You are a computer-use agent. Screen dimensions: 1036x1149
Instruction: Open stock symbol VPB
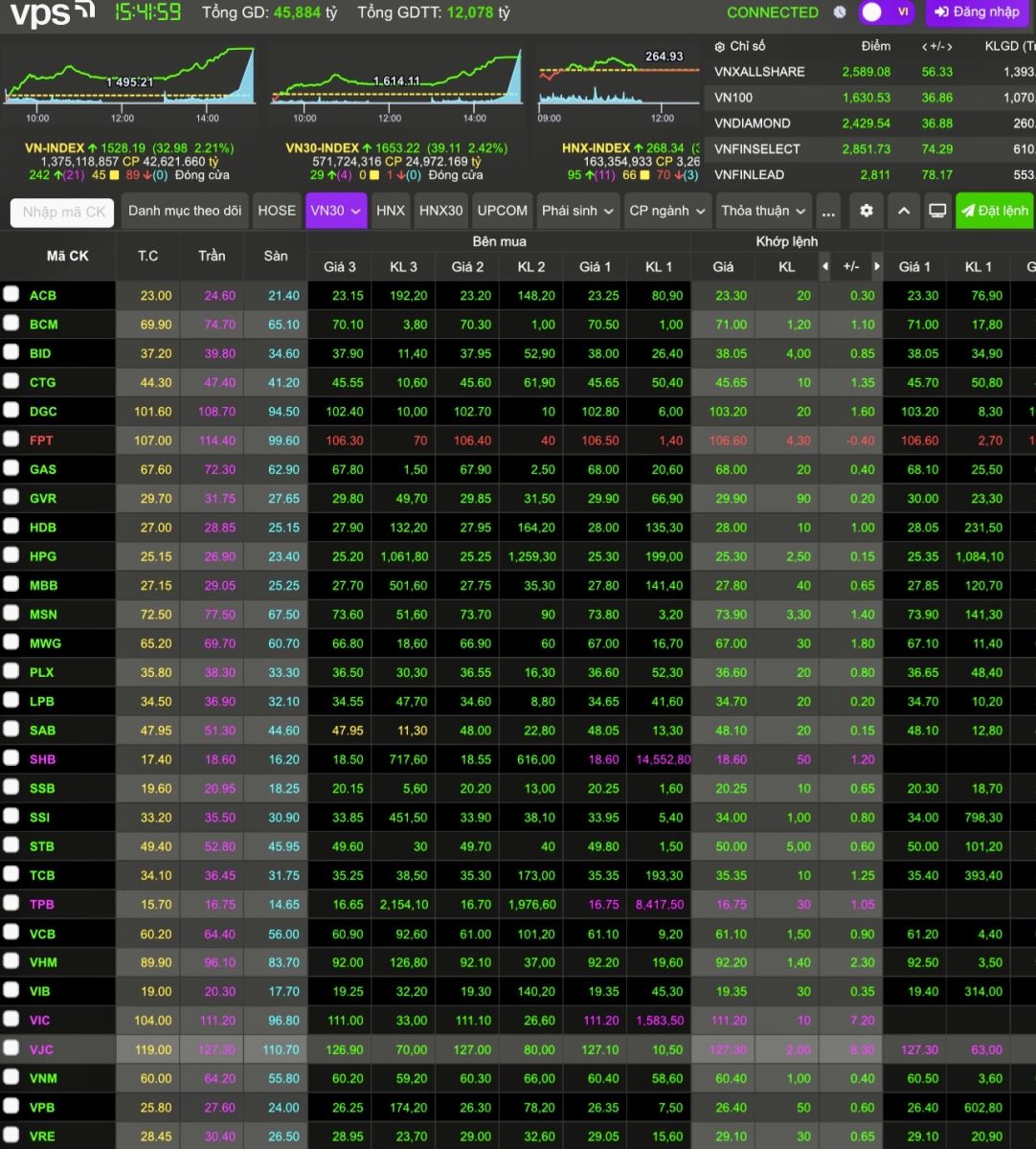pos(42,1107)
